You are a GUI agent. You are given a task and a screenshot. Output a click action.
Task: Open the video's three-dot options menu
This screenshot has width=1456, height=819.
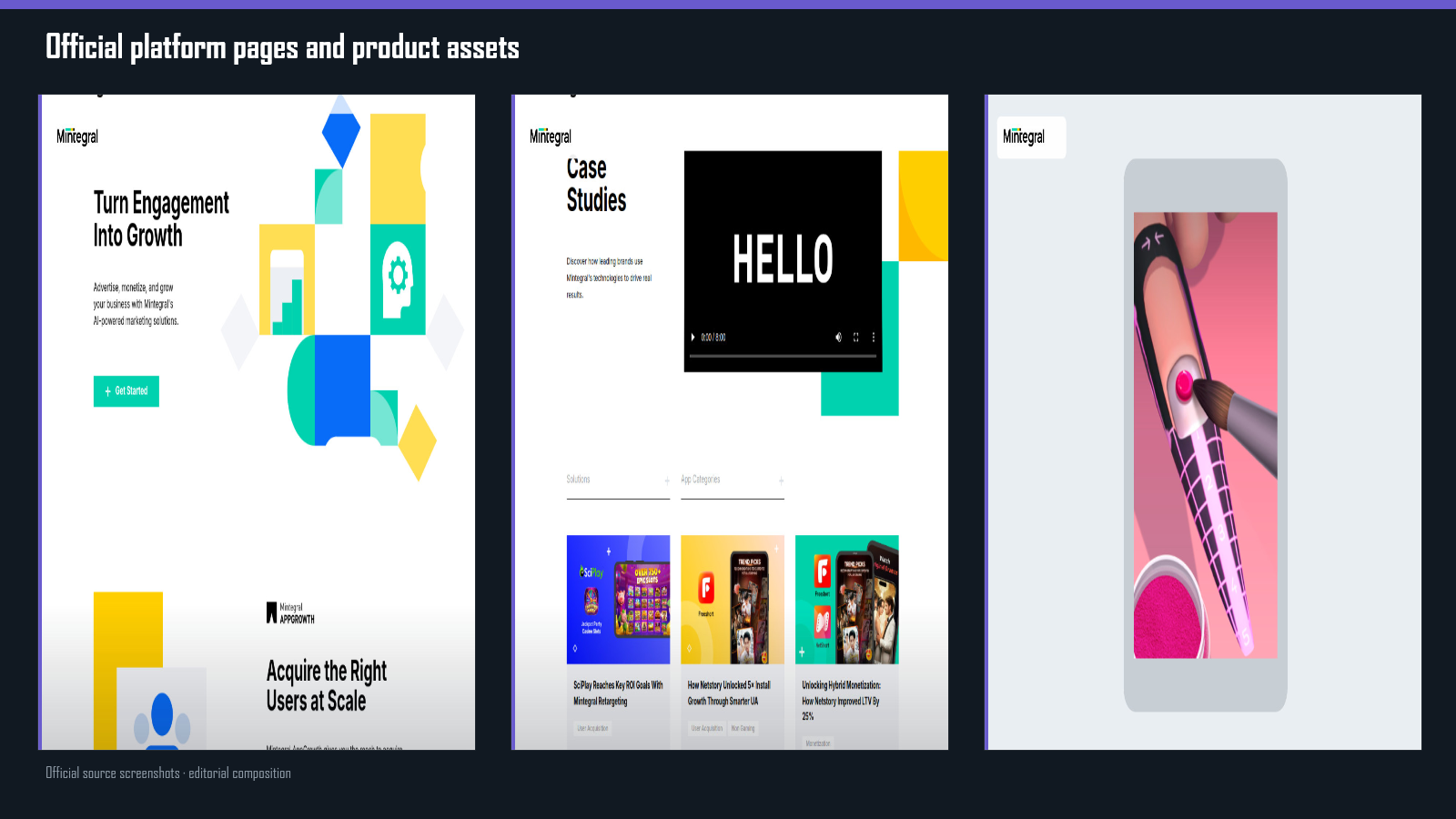874,338
